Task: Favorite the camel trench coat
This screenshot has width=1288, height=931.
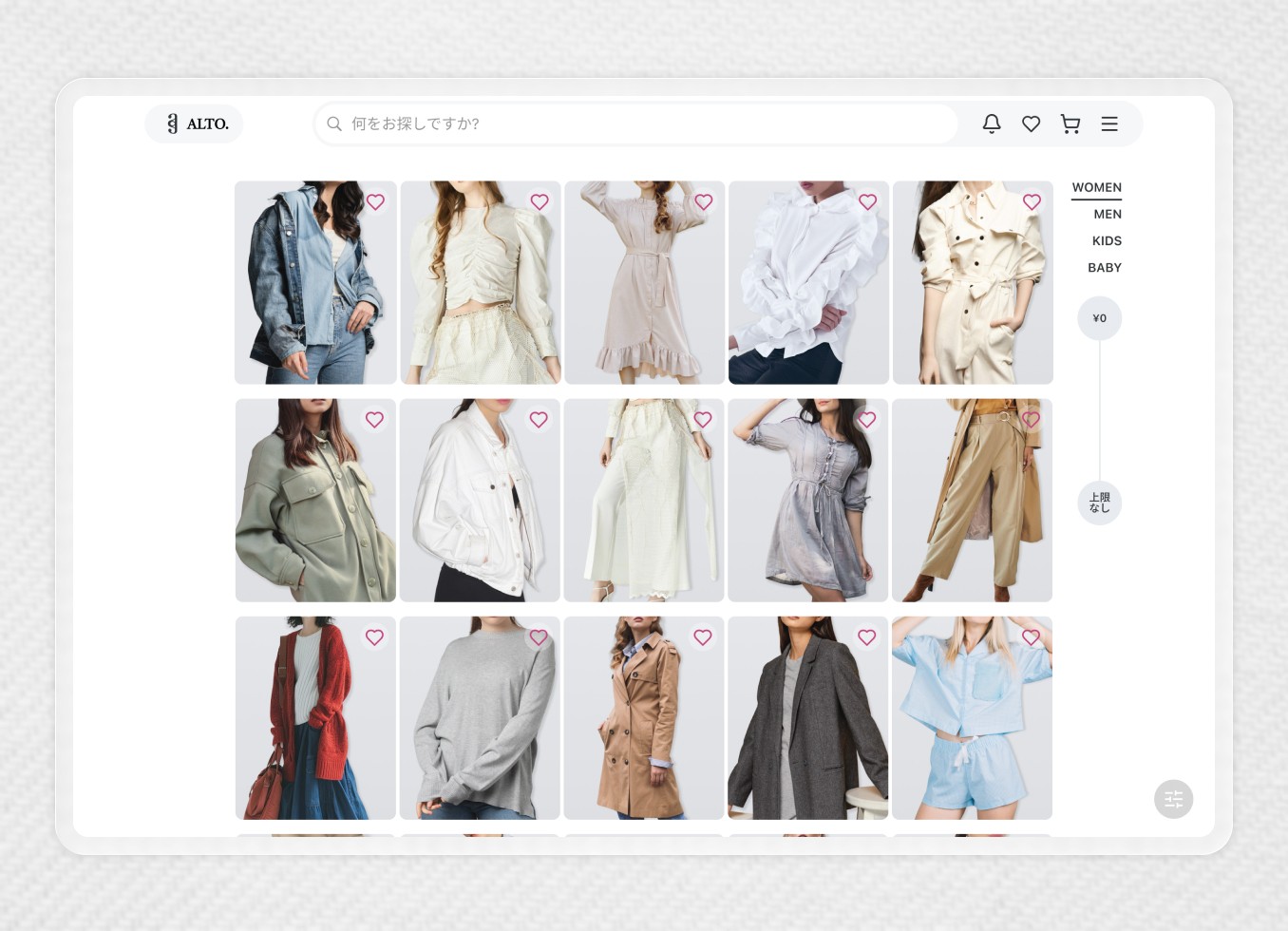Action: click(703, 637)
